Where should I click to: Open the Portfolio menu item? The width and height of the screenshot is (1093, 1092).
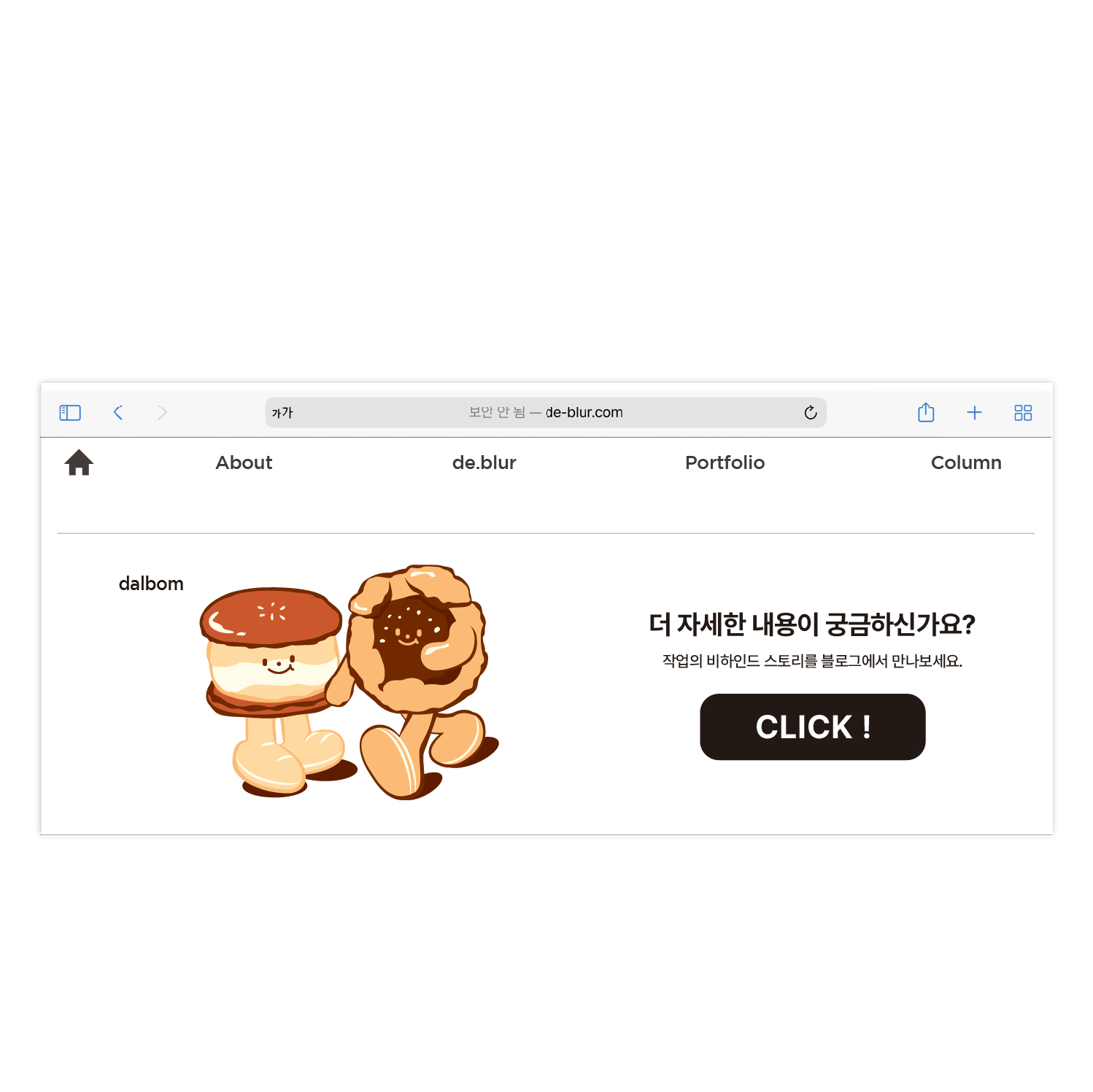[725, 462]
